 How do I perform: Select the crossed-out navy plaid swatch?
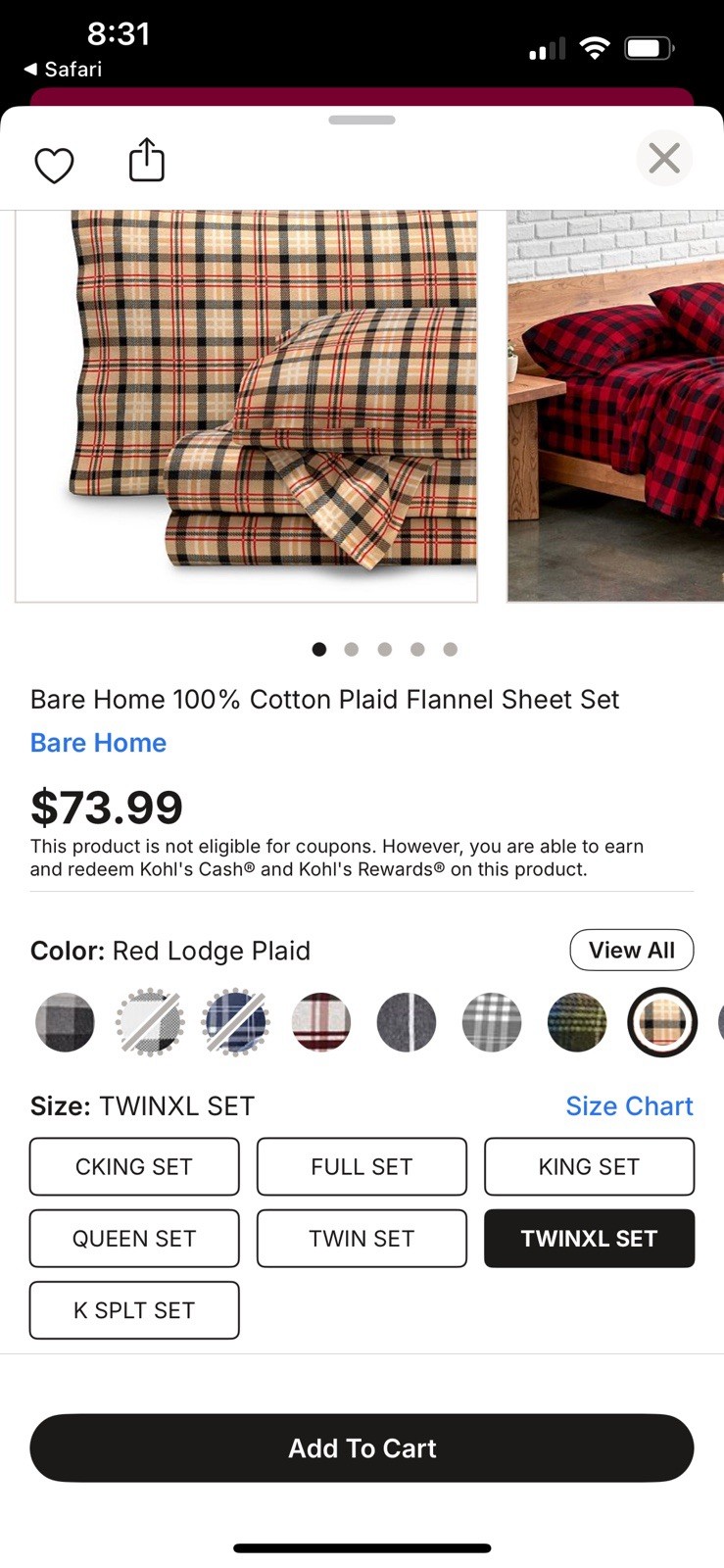235,1022
